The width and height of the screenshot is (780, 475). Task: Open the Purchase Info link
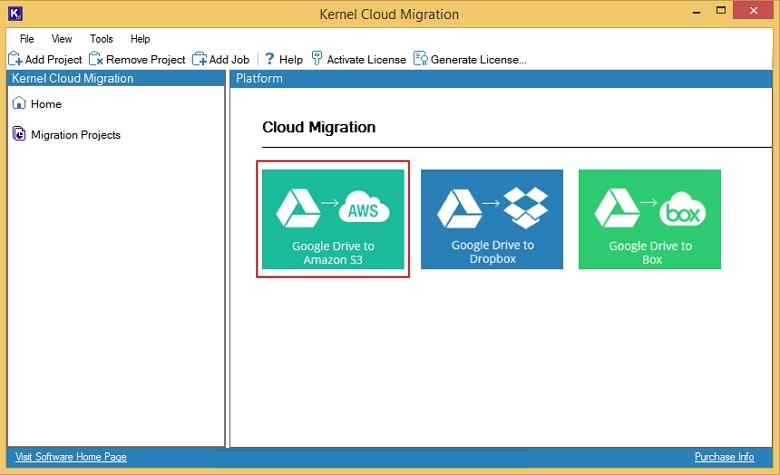[x=724, y=457]
